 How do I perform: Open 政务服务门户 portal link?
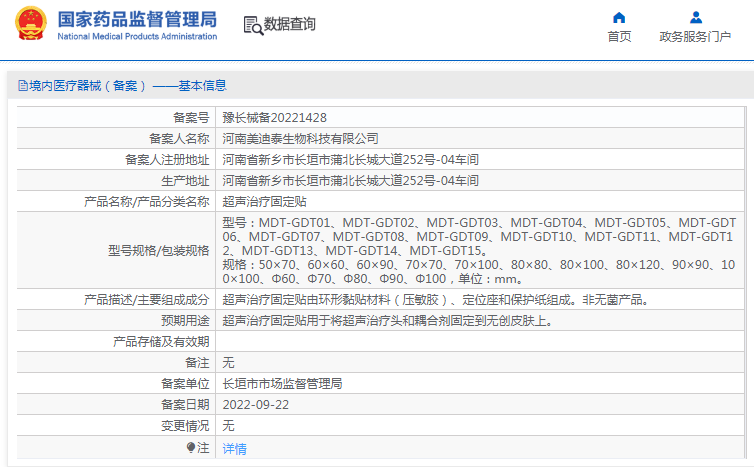(x=695, y=37)
